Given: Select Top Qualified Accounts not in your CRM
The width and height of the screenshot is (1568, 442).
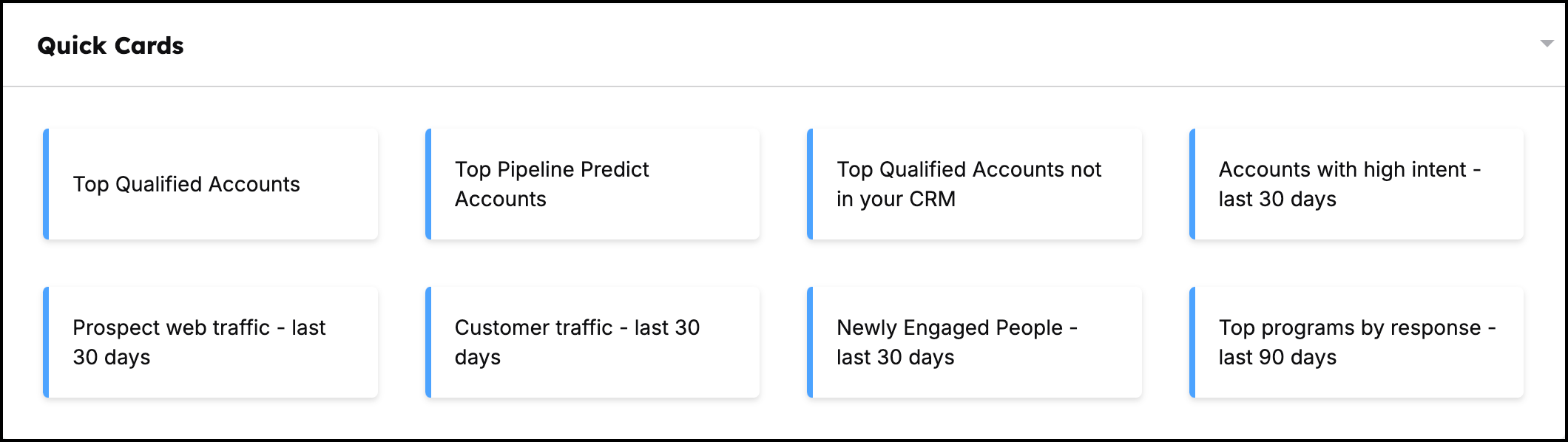Looking at the screenshot, I should pos(975,184).
